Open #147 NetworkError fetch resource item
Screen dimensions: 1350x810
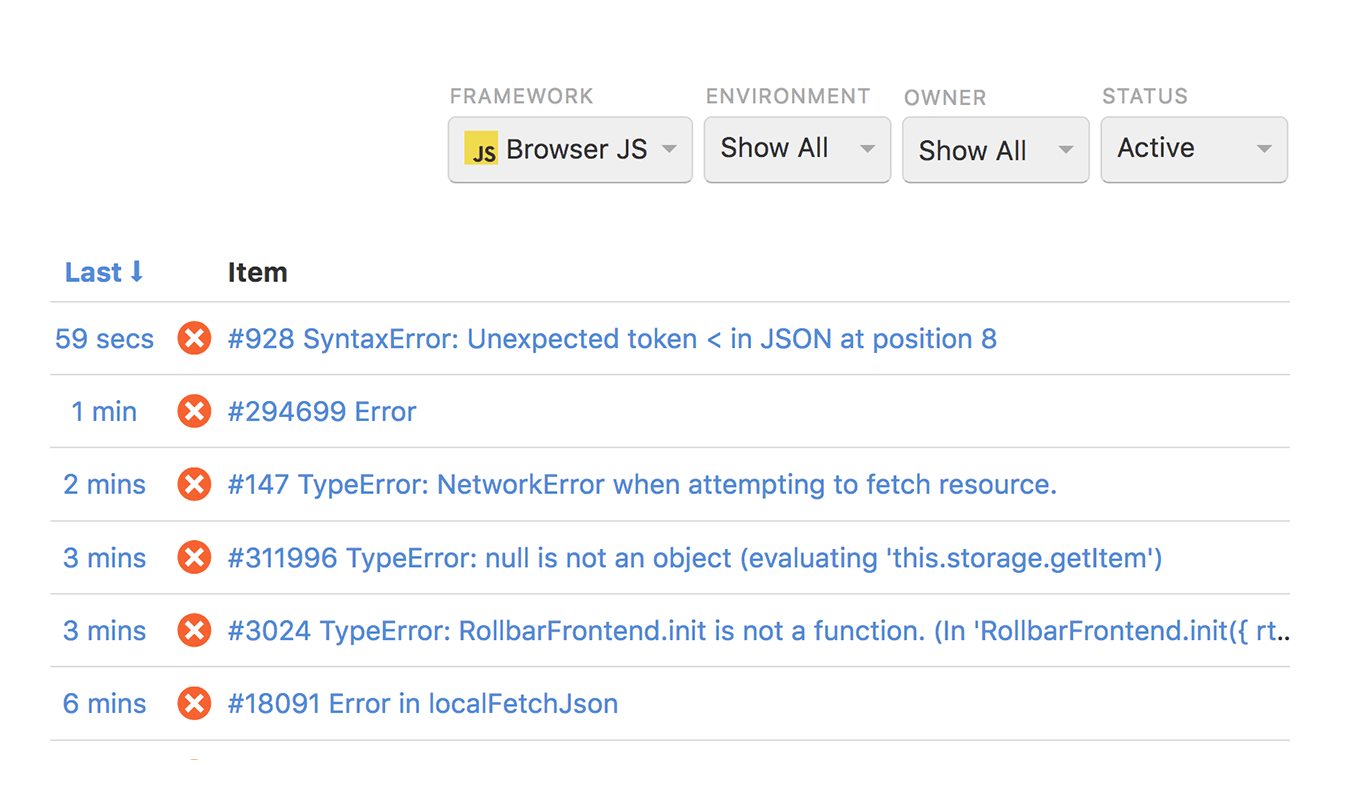pyautogui.click(x=642, y=485)
